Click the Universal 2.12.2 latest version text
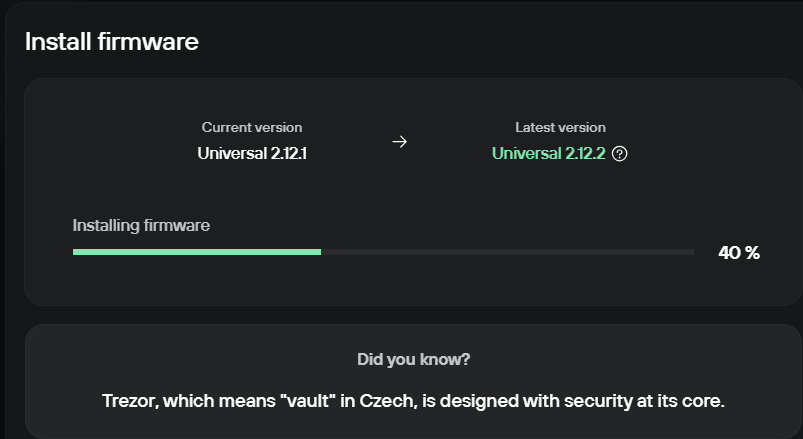The width and height of the screenshot is (803, 439). coord(548,154)
